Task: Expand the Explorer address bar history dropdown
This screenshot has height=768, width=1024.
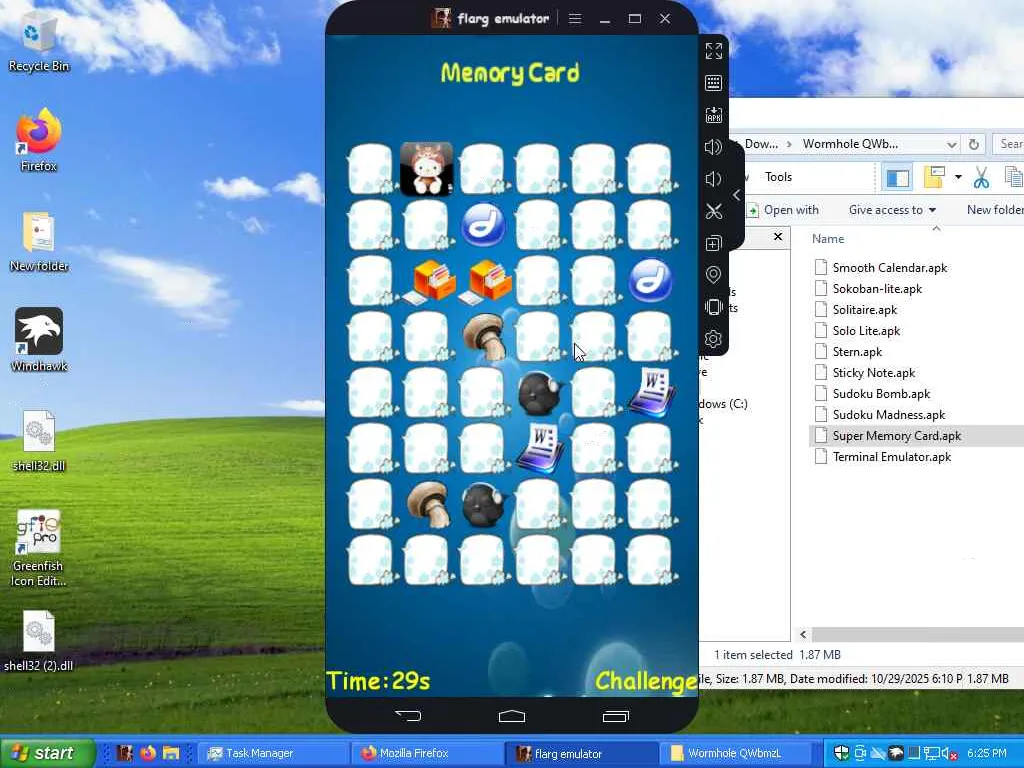Action: tap(952, 144)
